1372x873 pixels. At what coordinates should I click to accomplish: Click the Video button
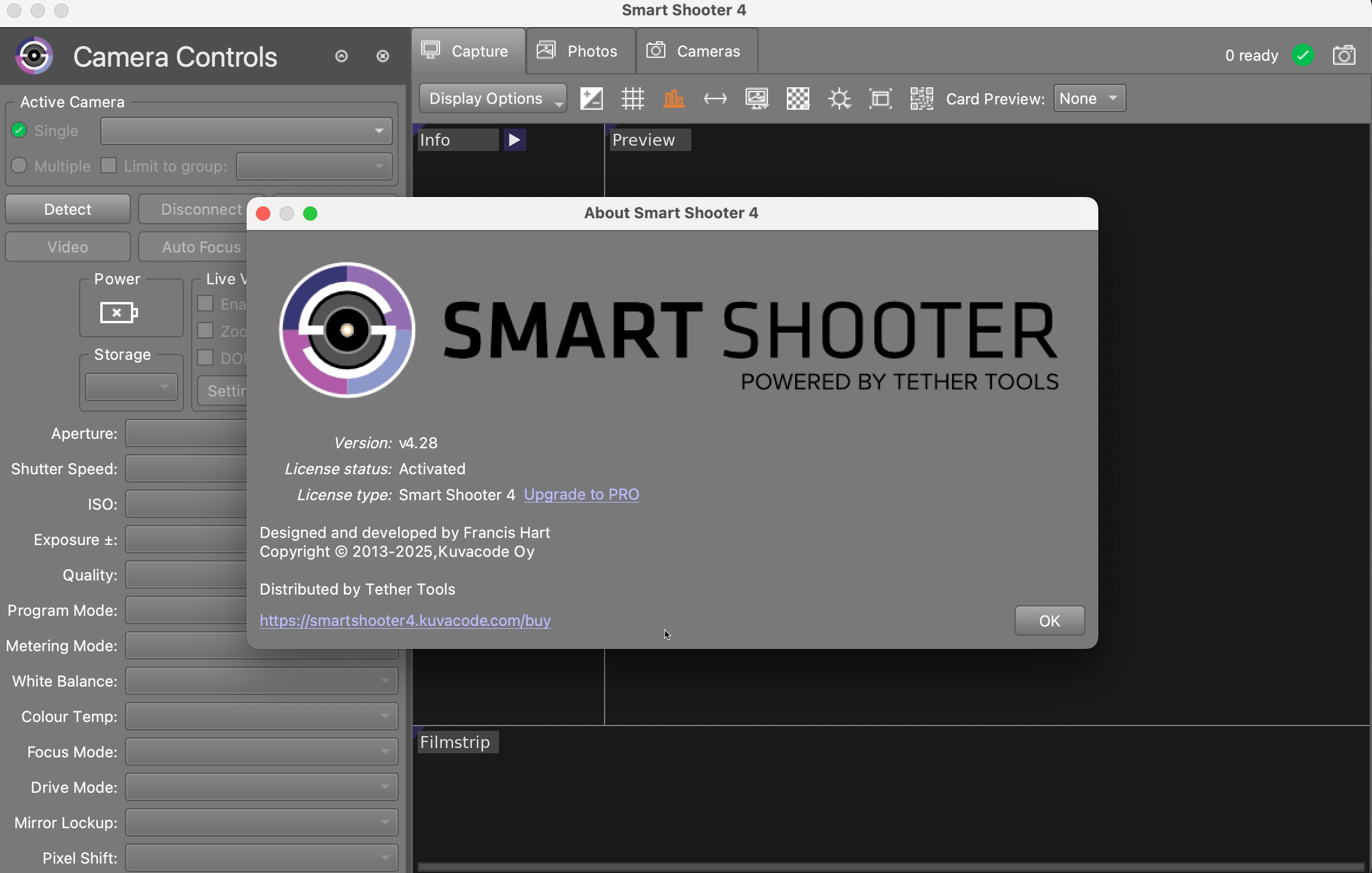point(68,247)
